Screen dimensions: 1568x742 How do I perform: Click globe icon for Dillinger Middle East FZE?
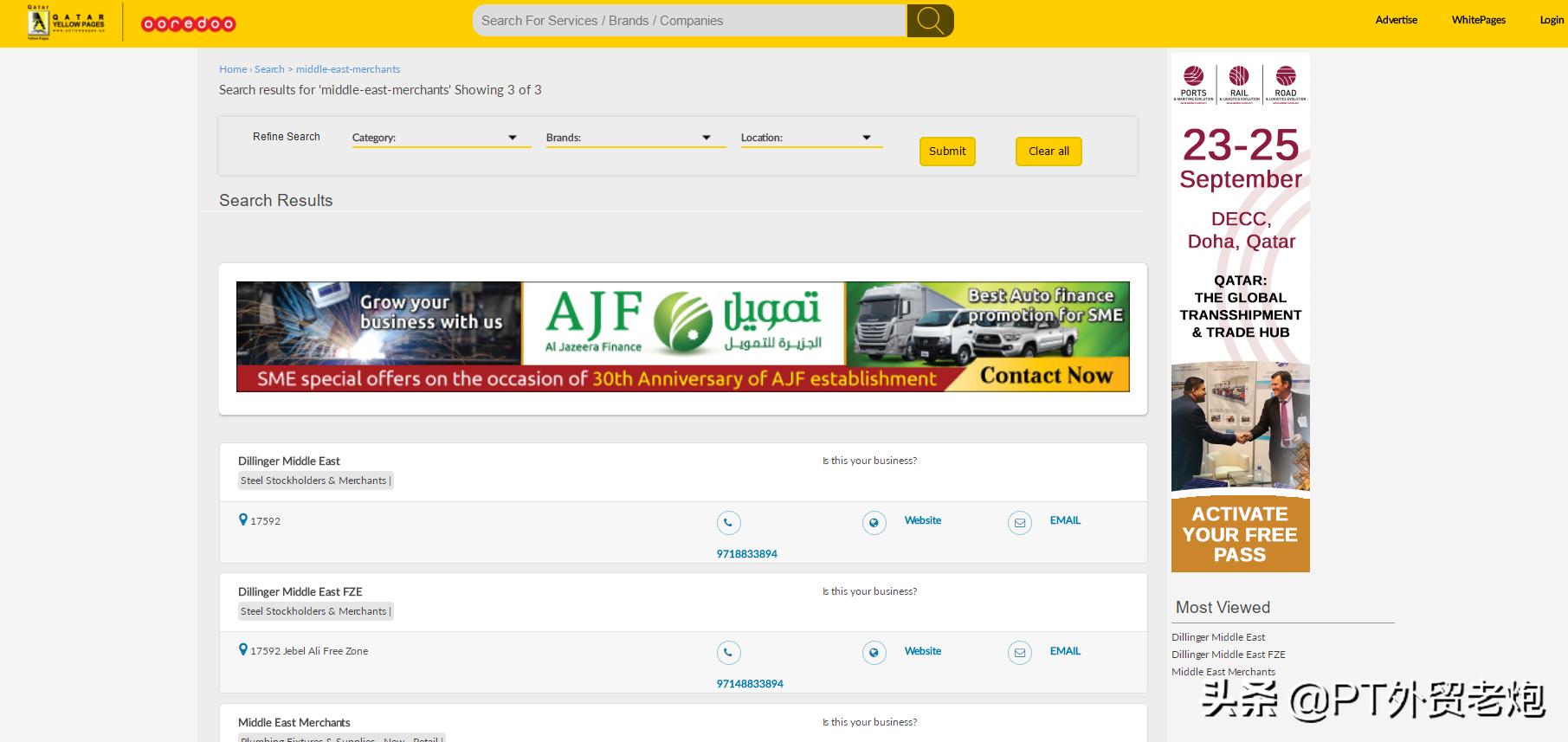pyautogui.click(x=874, y=653)
